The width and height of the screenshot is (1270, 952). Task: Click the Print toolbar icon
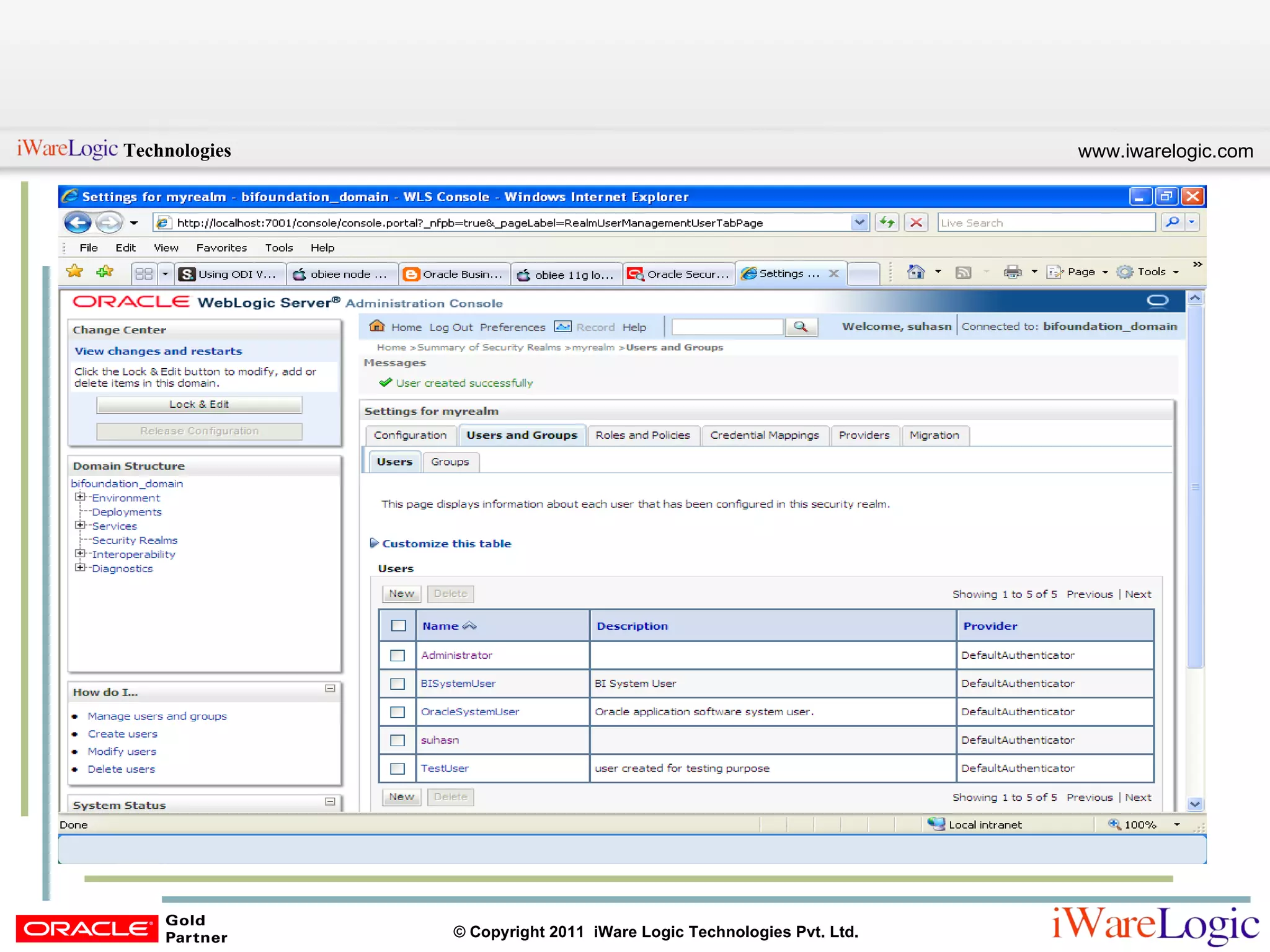[1012, 272]
